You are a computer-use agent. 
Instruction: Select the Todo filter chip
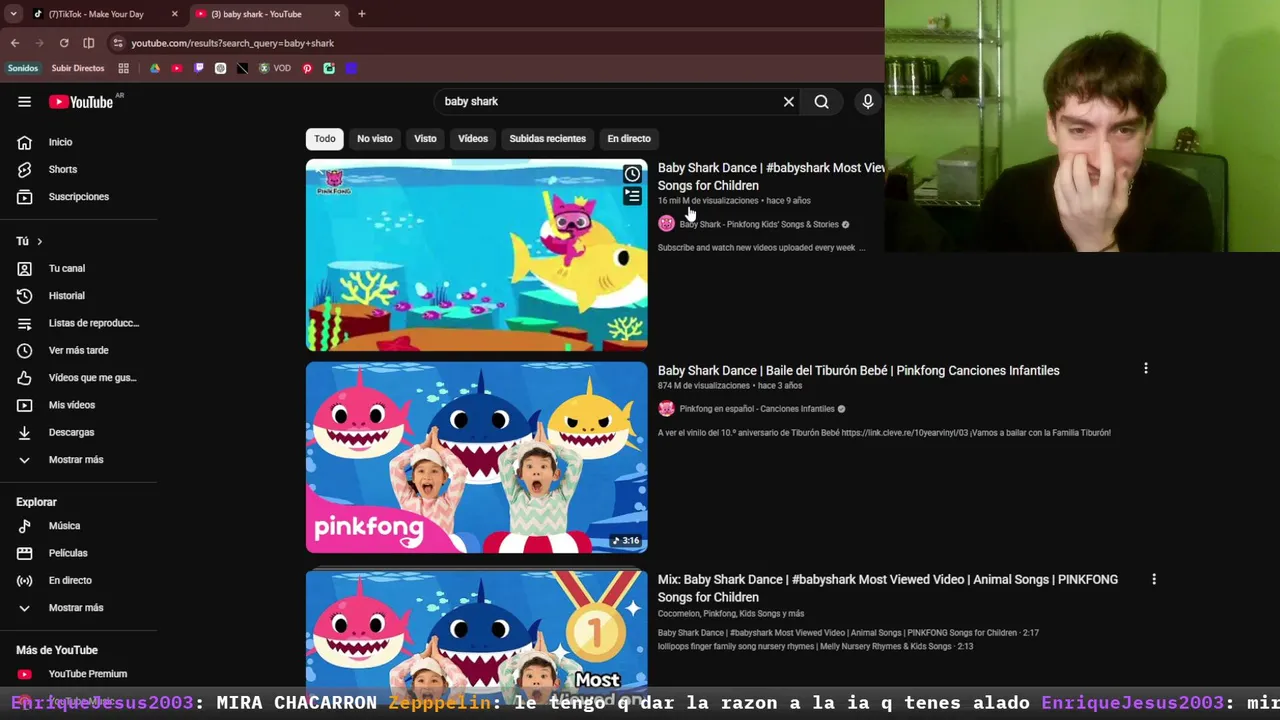(x=325, y=139)
